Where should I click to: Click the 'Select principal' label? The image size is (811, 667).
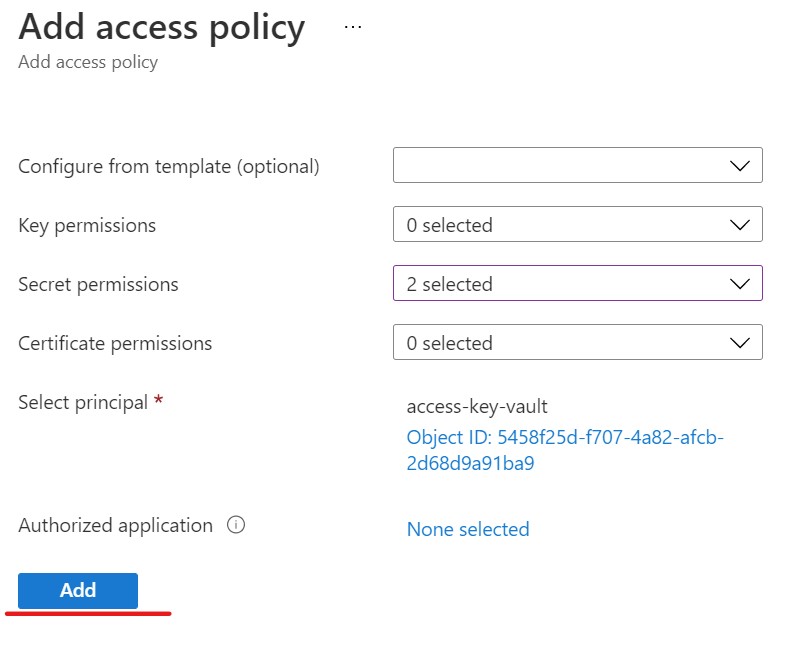(83, 402)
